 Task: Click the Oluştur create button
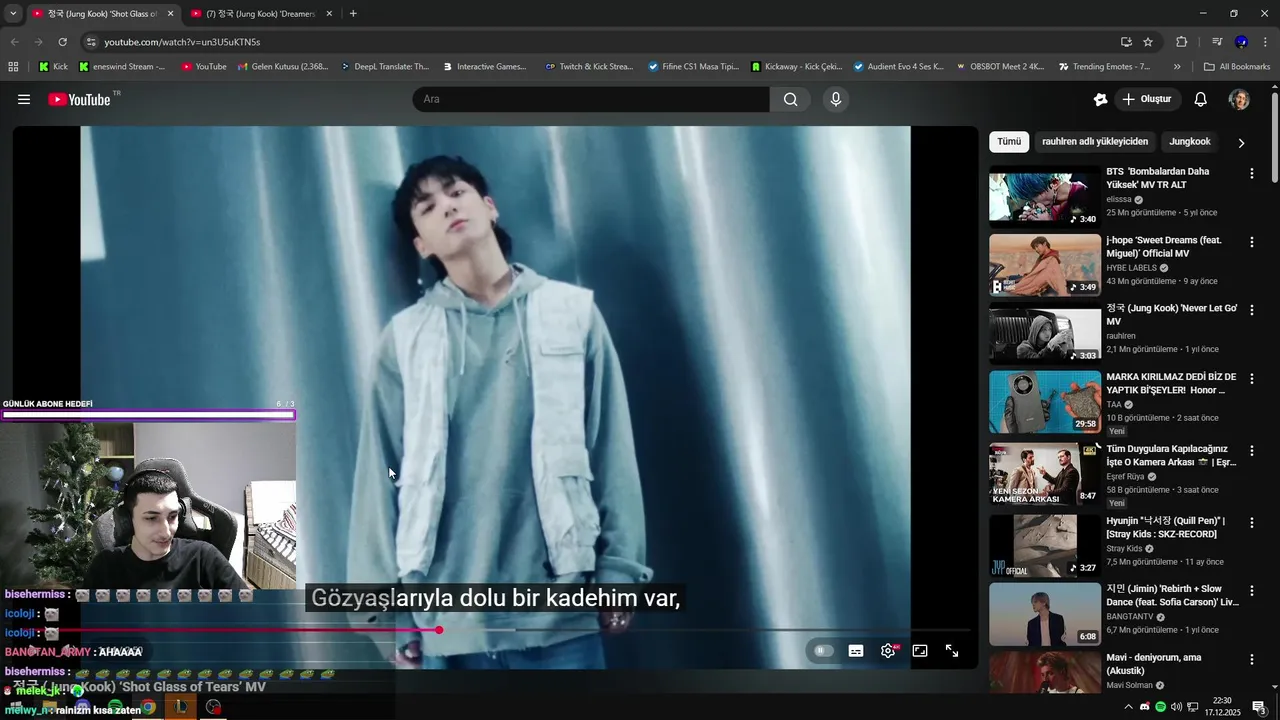click(1147, 99)
